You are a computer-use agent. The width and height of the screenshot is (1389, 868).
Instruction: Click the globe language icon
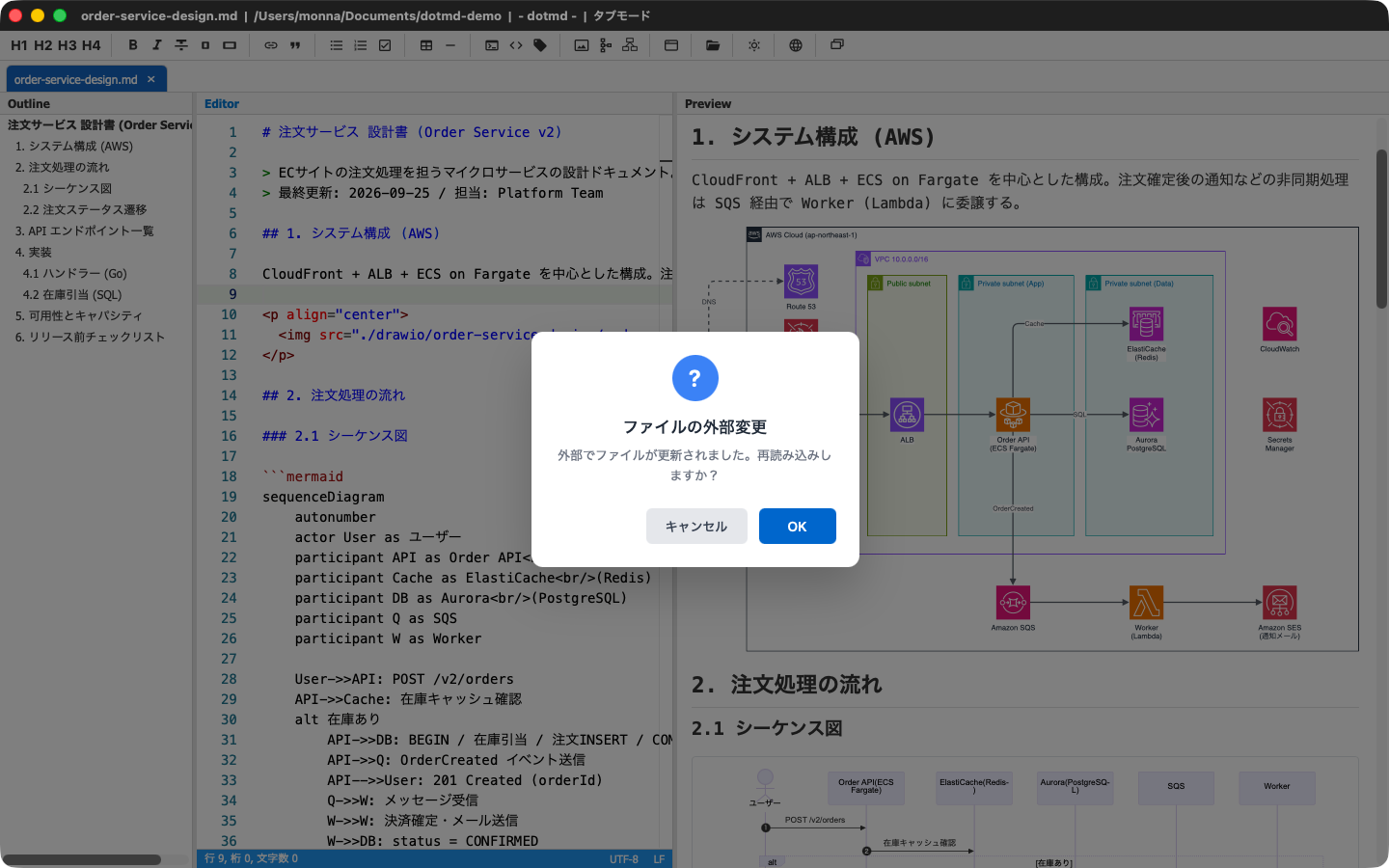tap(796, 45)
